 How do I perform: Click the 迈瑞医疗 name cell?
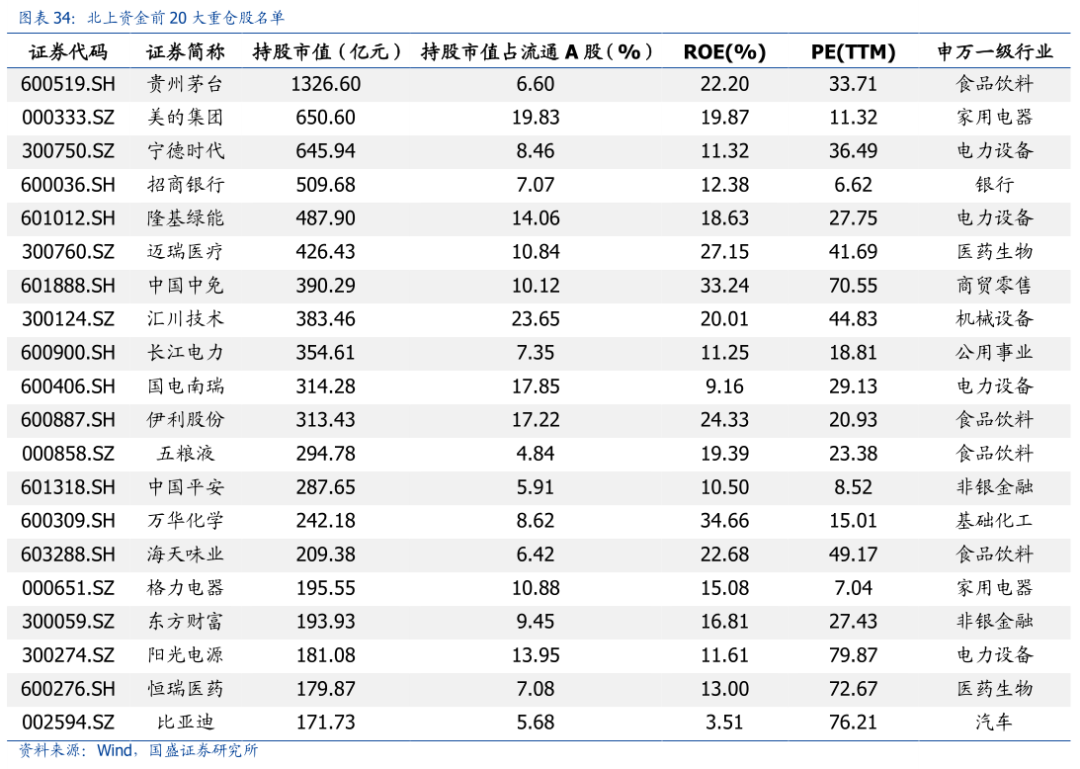[x=185, y=252]
